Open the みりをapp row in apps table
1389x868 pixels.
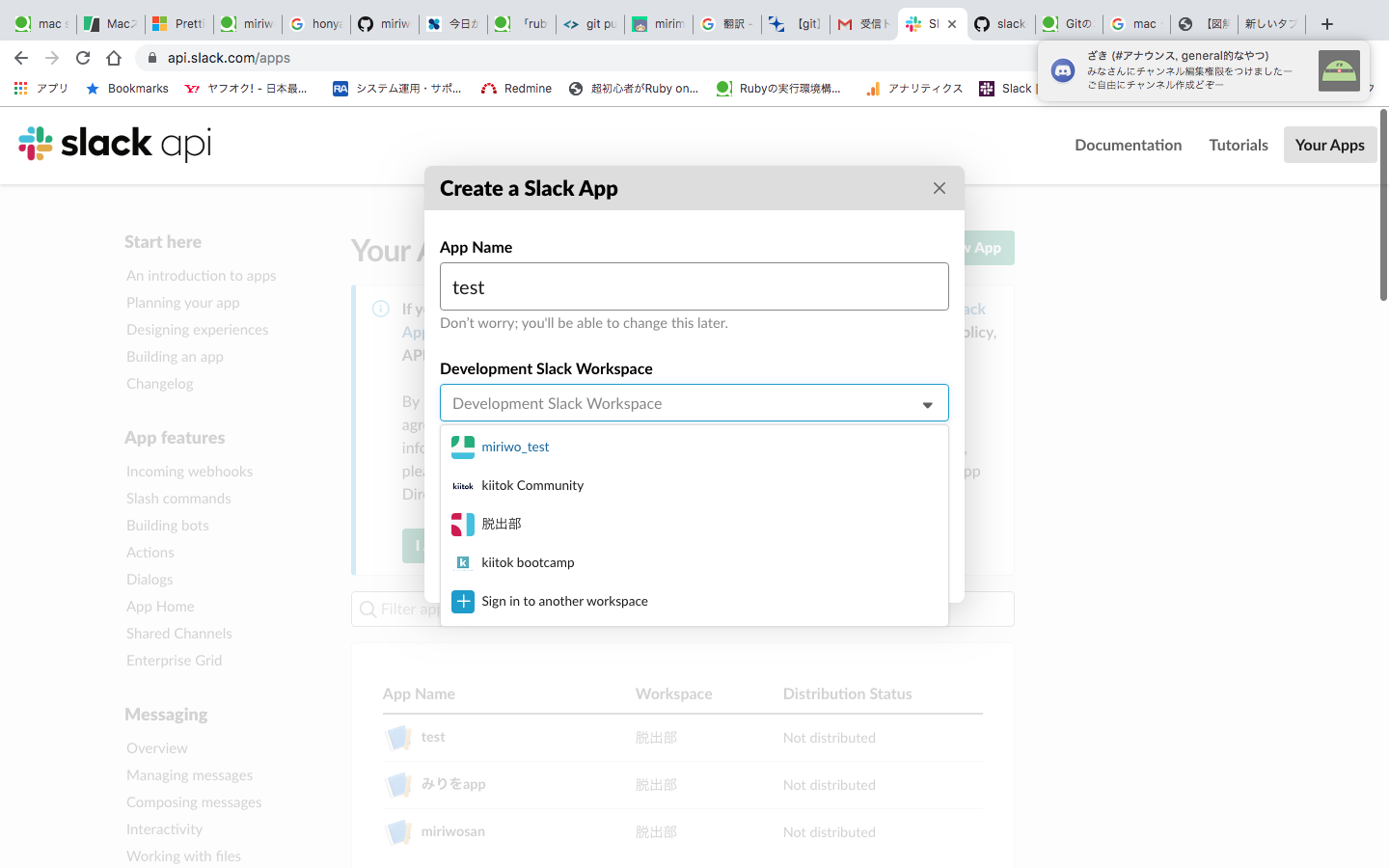point(682,785)
